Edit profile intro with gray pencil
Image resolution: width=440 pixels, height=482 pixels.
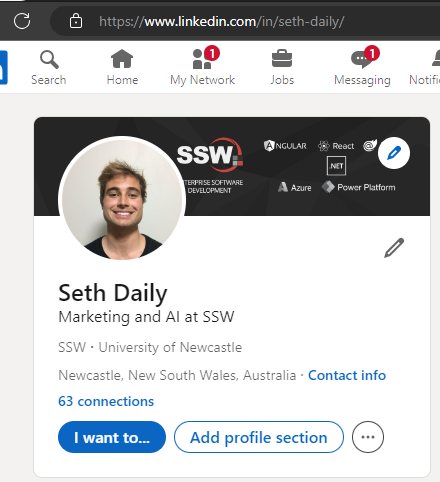tap(394, 248)
